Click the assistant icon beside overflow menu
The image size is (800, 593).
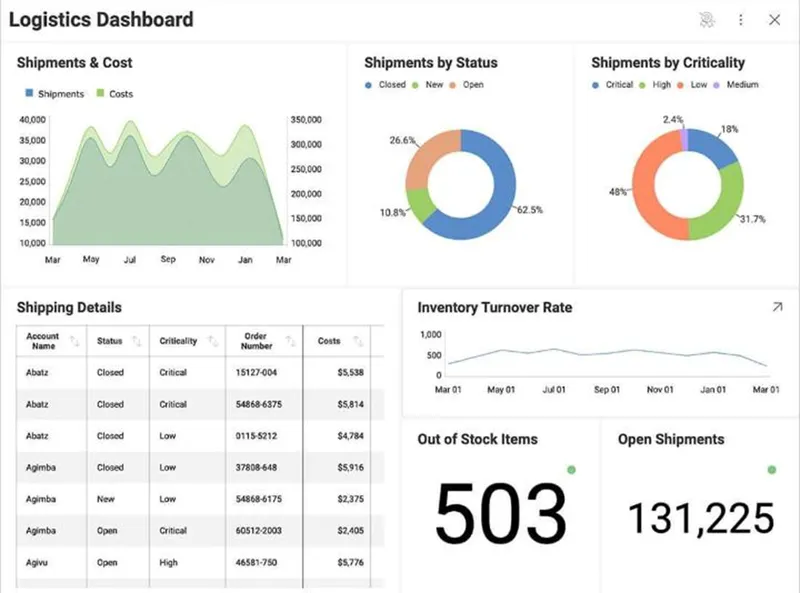707,20
